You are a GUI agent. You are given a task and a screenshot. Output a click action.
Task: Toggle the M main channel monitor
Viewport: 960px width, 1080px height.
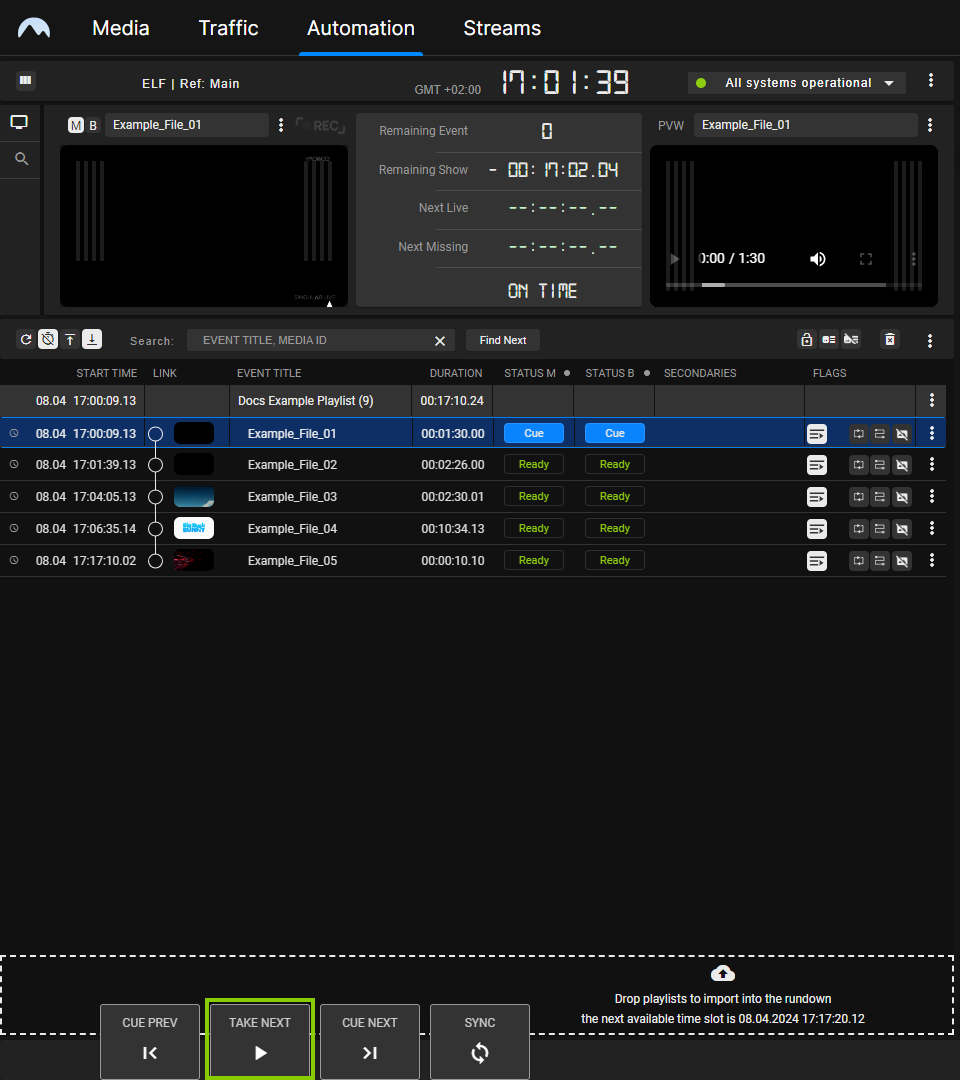point(76,125)
